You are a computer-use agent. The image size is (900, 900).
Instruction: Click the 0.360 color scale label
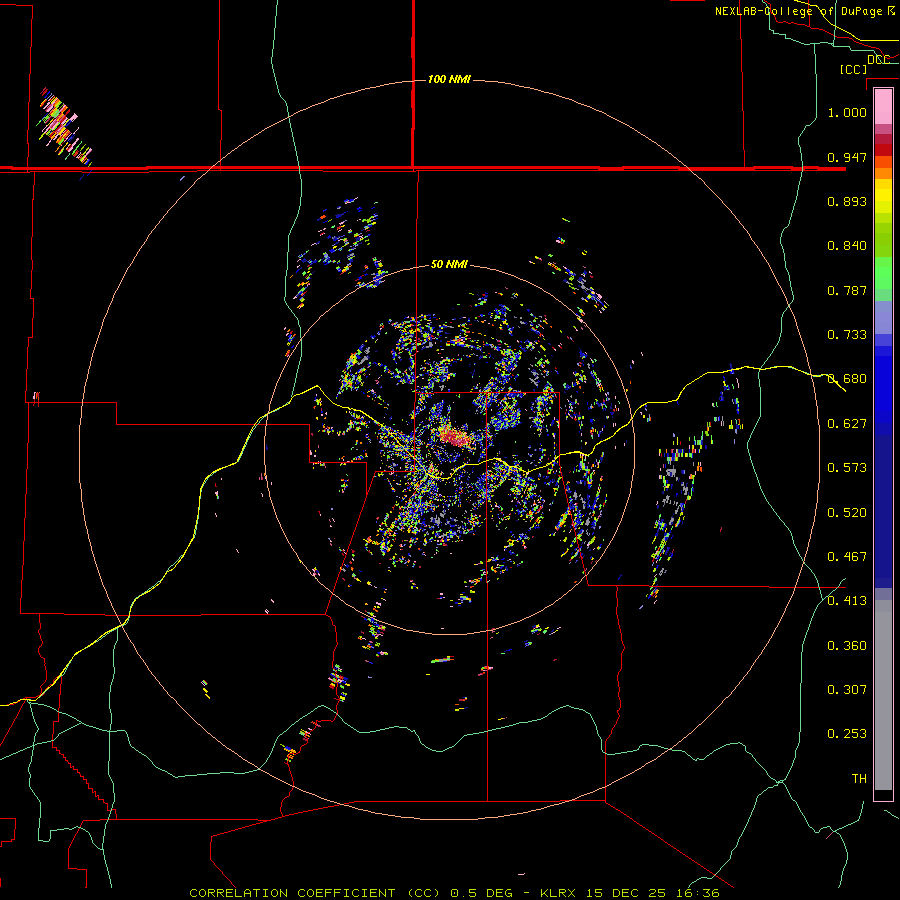click(x=847, y=646)
